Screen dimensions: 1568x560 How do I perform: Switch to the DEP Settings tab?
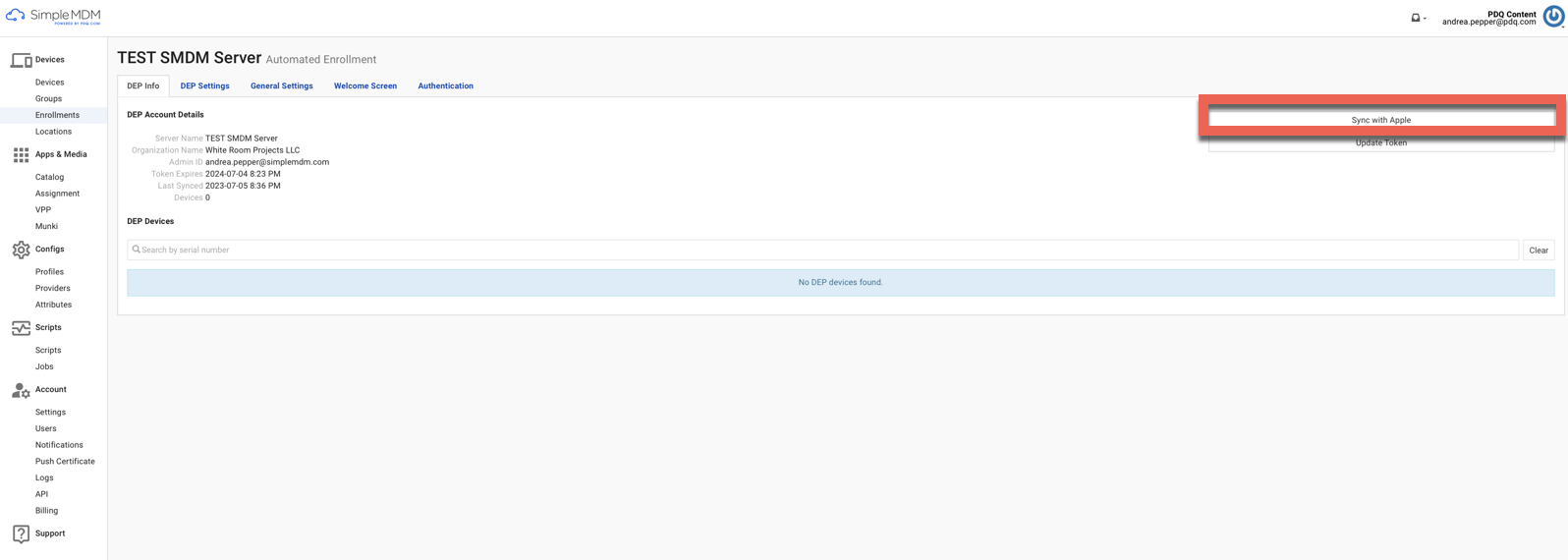point(204,85)
